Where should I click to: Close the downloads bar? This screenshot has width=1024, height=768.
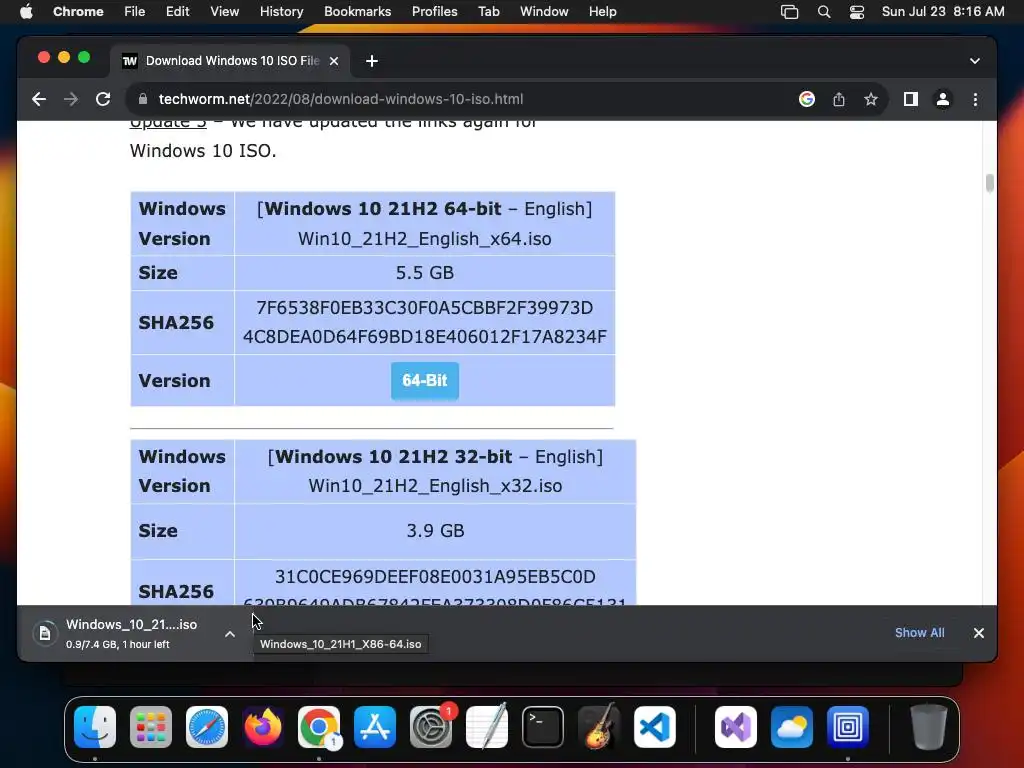(978, 633)
